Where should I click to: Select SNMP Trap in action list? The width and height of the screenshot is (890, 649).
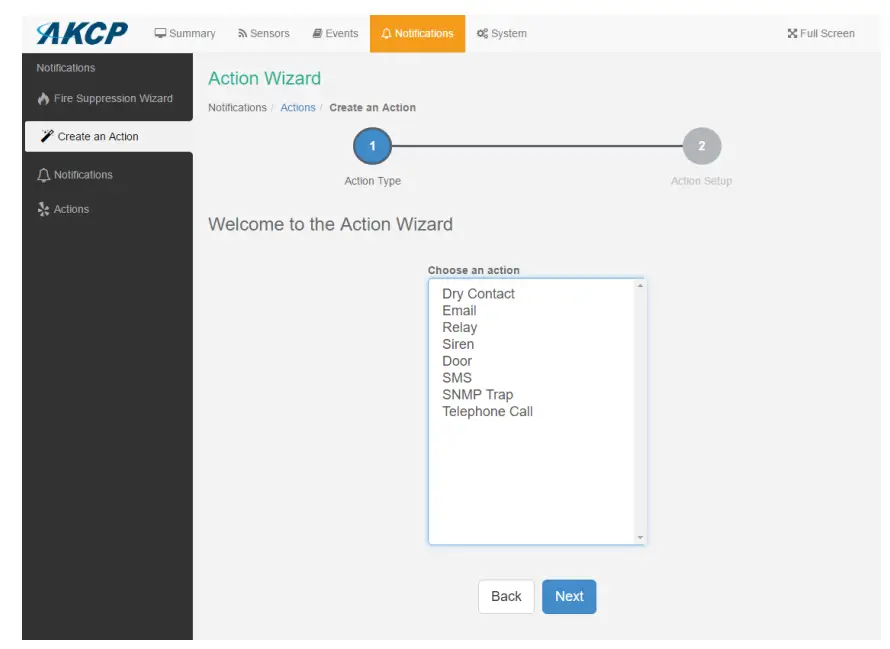click(x=477, y=395)
